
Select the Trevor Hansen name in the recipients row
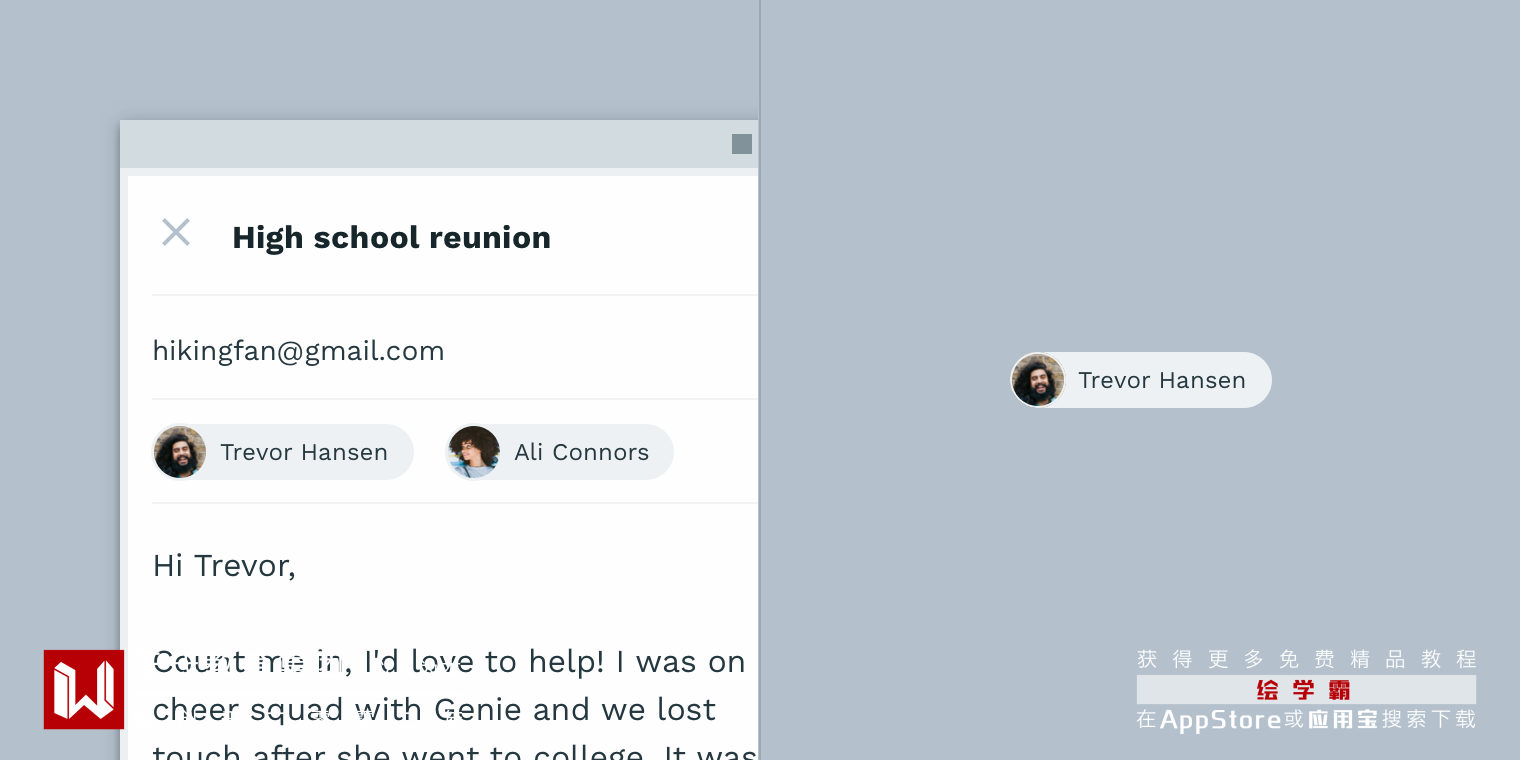304,453
